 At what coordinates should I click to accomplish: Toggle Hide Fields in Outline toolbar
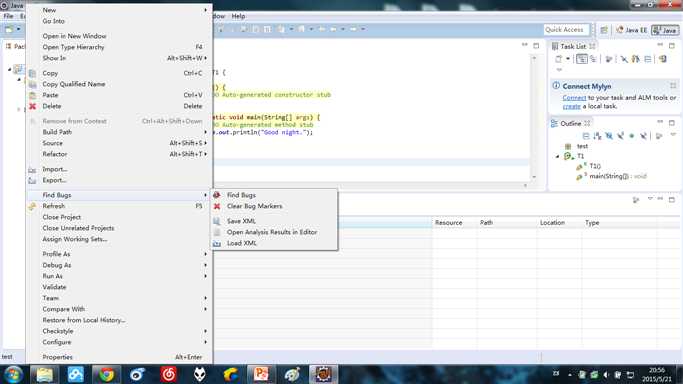tap(609, 136)
